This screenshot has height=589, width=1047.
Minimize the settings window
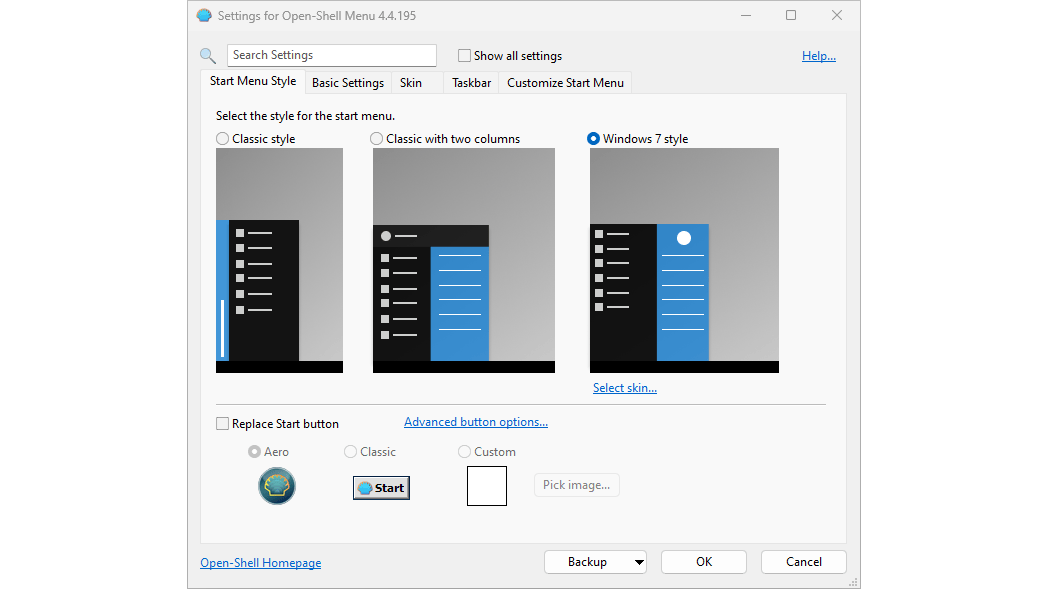[x=746, y=15]
